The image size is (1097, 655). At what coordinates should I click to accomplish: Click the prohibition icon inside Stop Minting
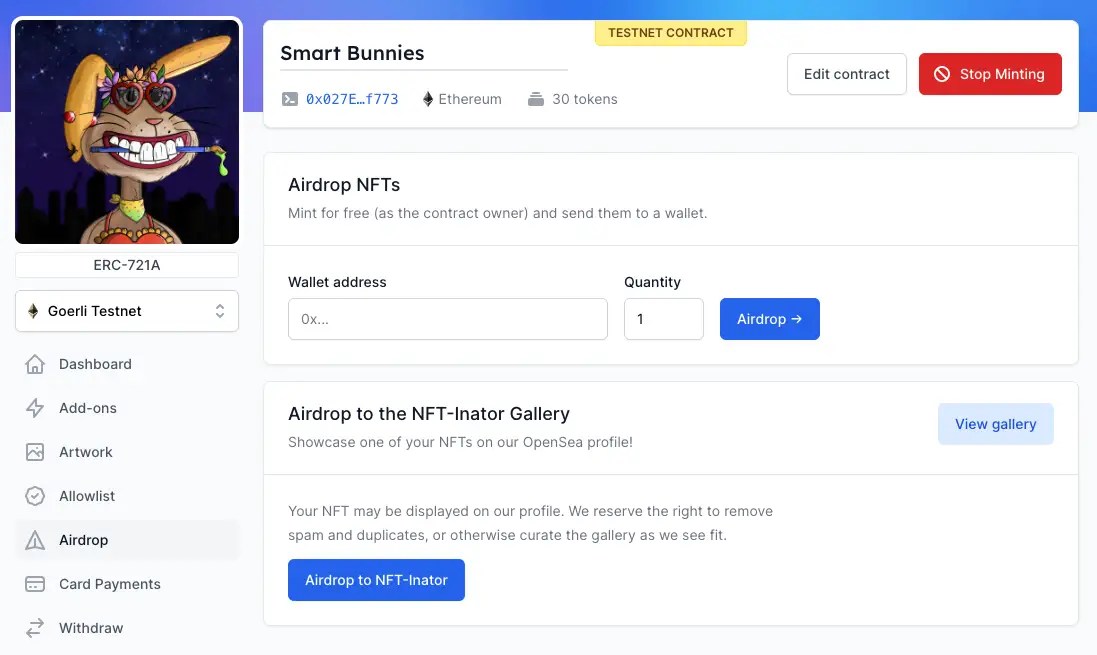pos(941,73)
